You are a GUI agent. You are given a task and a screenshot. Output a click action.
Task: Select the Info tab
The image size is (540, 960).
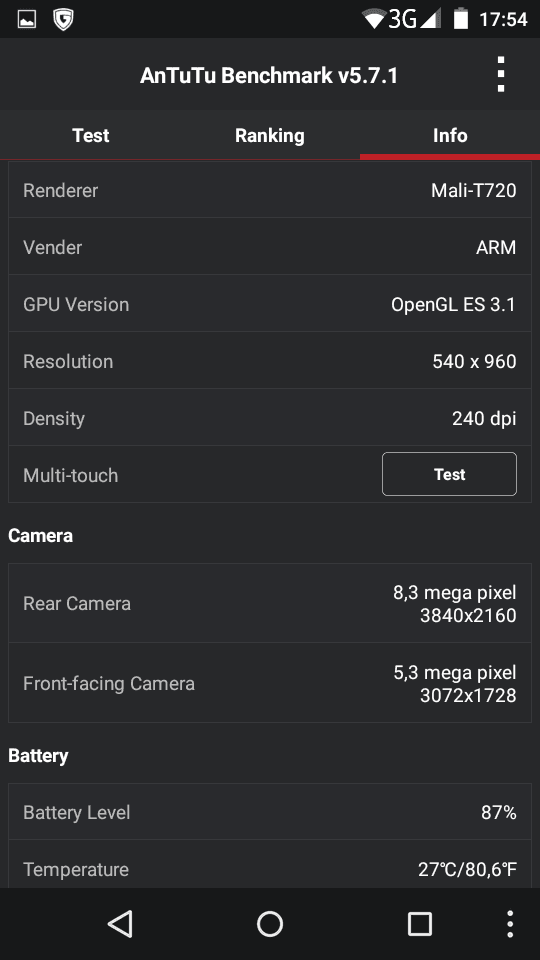coord(450,135)
